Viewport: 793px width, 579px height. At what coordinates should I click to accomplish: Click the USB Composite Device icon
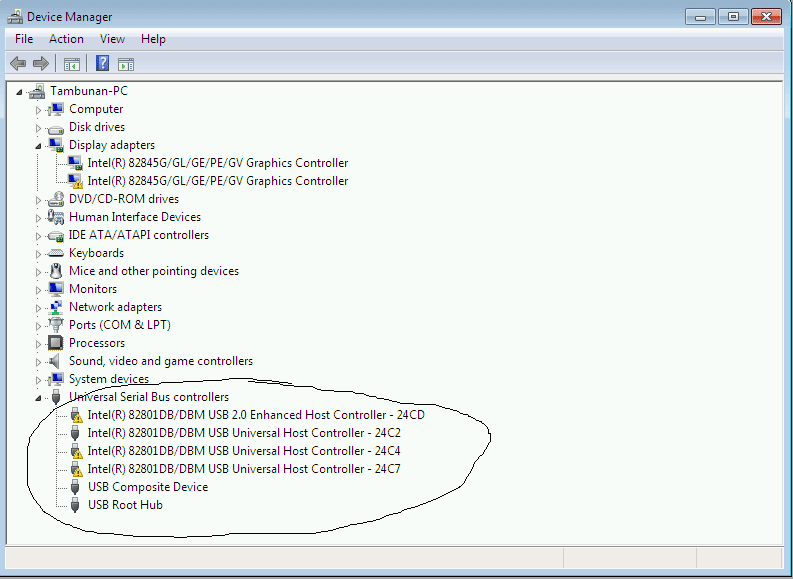pos(75,487)
